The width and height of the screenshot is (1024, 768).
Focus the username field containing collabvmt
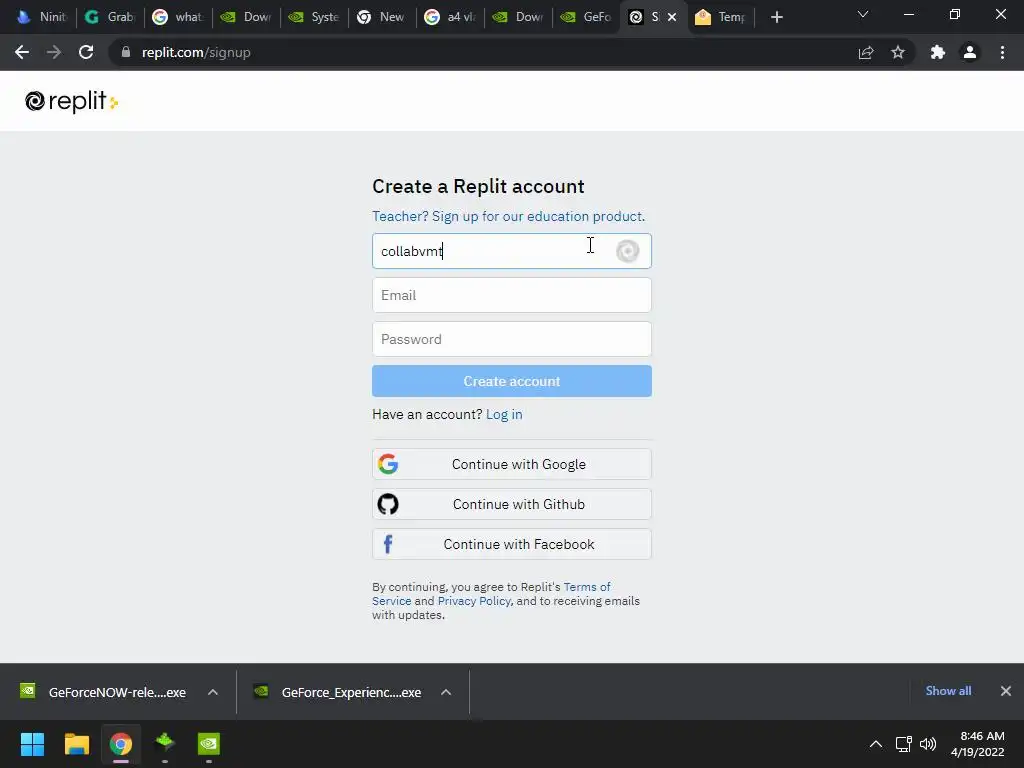coord(512,251)
